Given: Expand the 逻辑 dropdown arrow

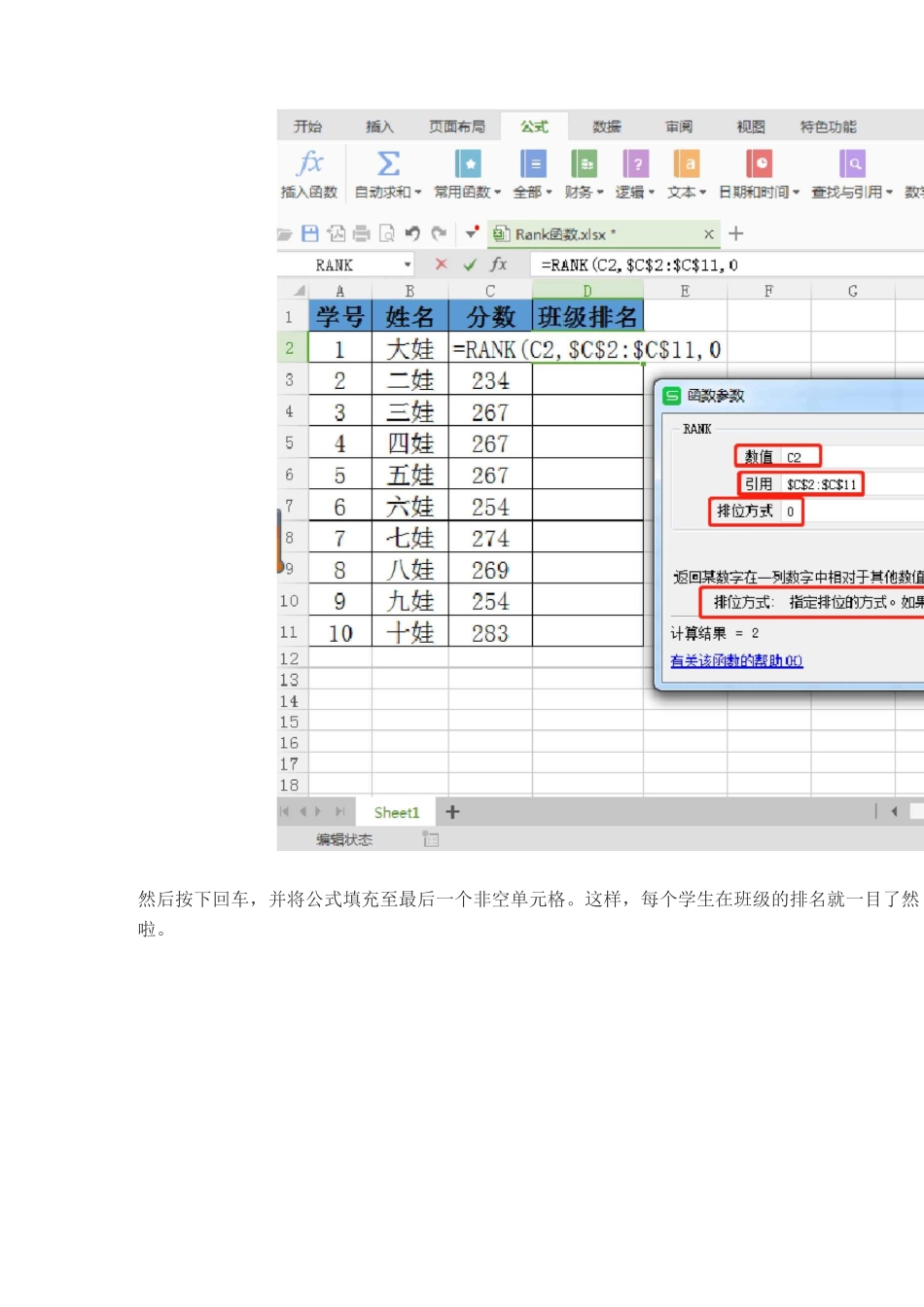Looking at the screenshot, I should tap(652, 193).
